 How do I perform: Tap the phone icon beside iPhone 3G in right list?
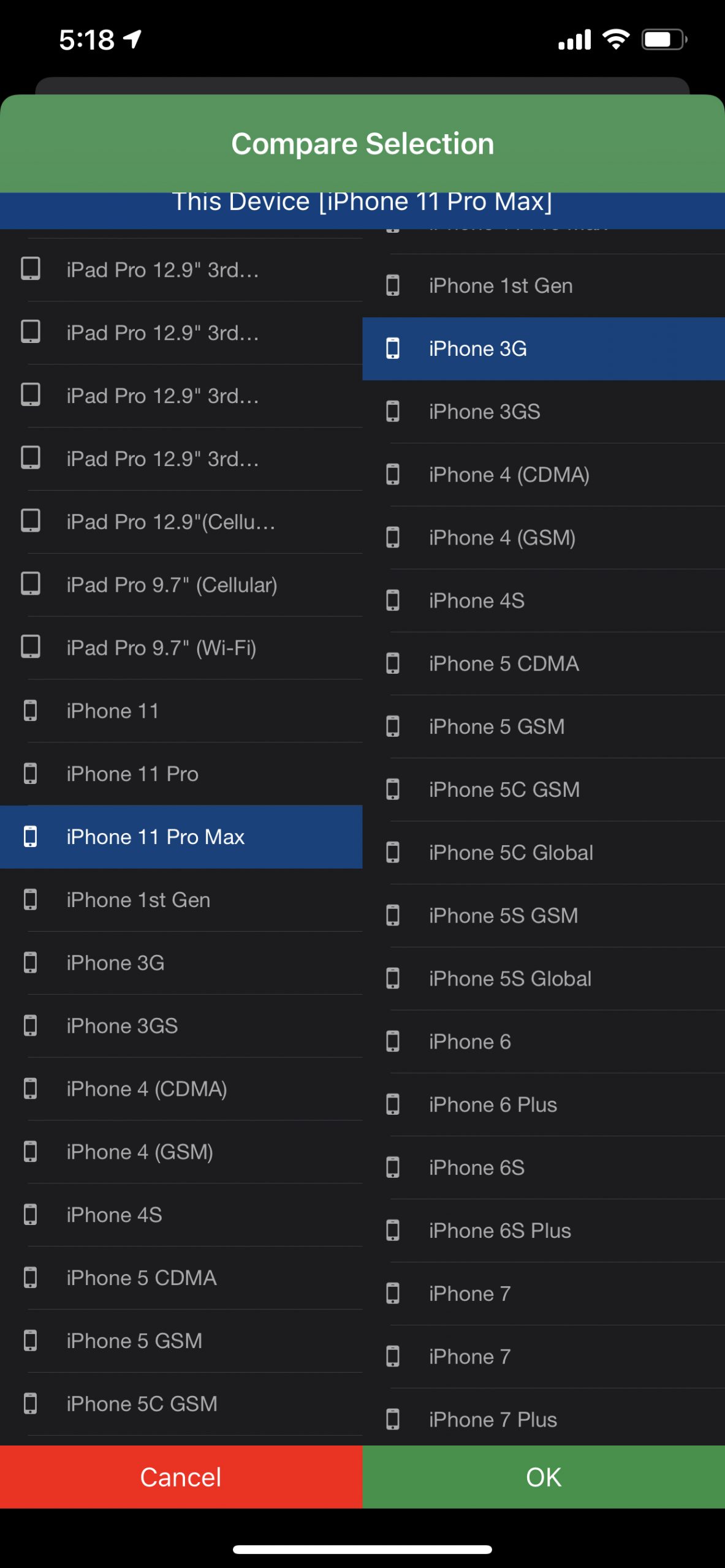(x=393, y=348)
